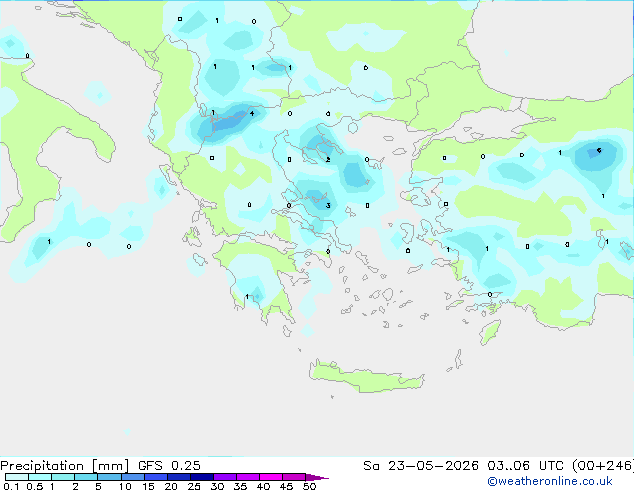Click the '20' legend scale label
The height and width of the screenshot is (490, 634).
[x=171, y=486]
